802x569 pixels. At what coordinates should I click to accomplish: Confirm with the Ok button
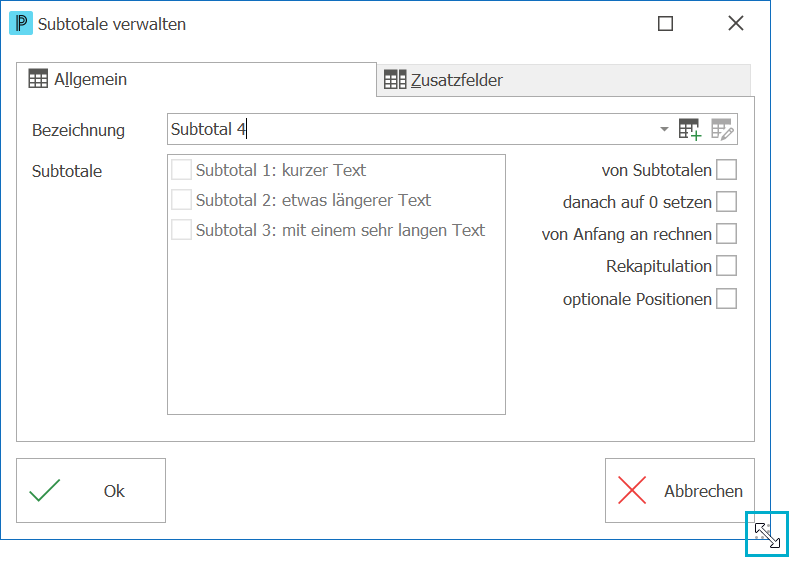[91, 490]
